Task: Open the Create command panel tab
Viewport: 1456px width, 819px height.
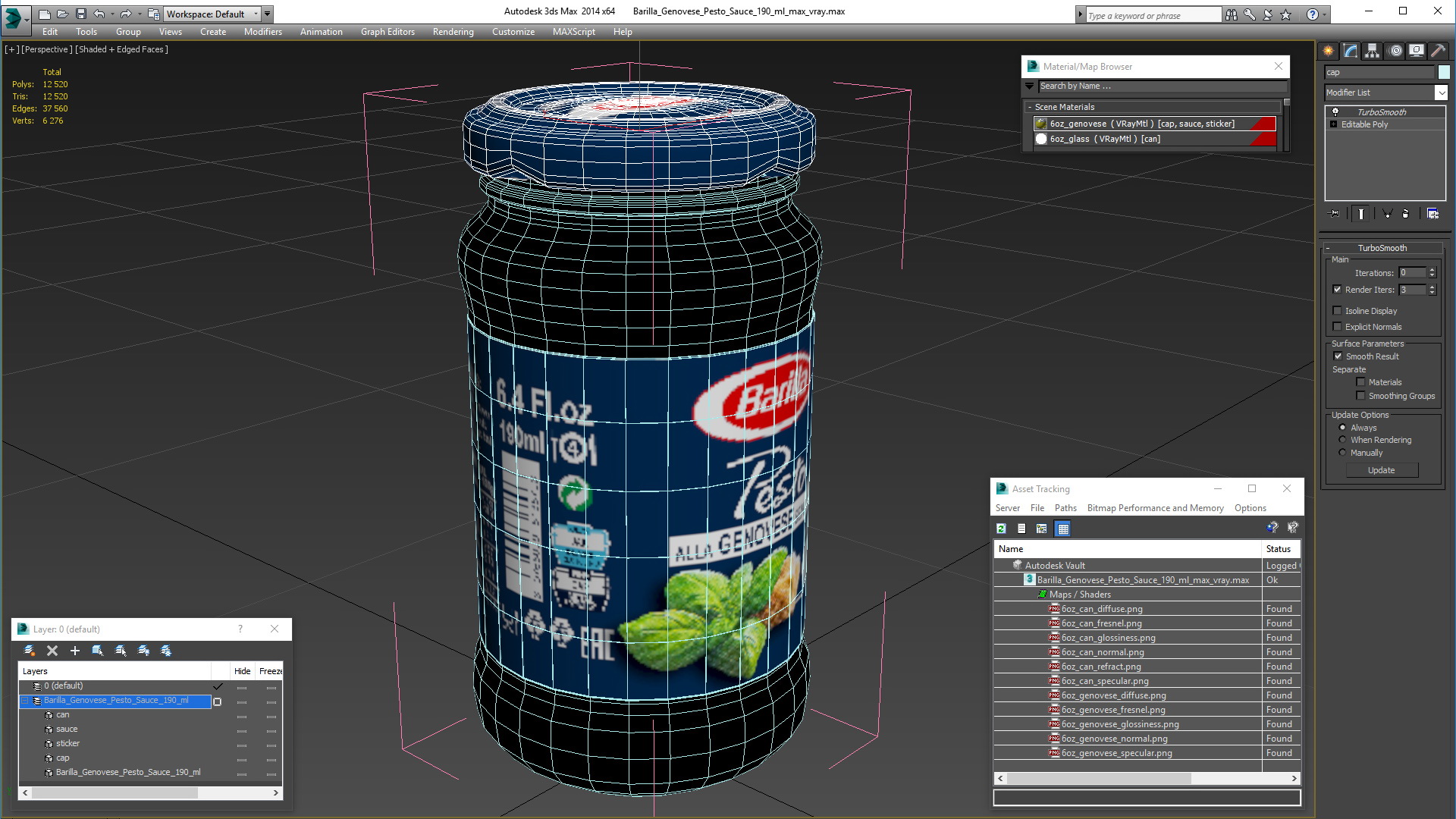Action: coord(1329,51)
